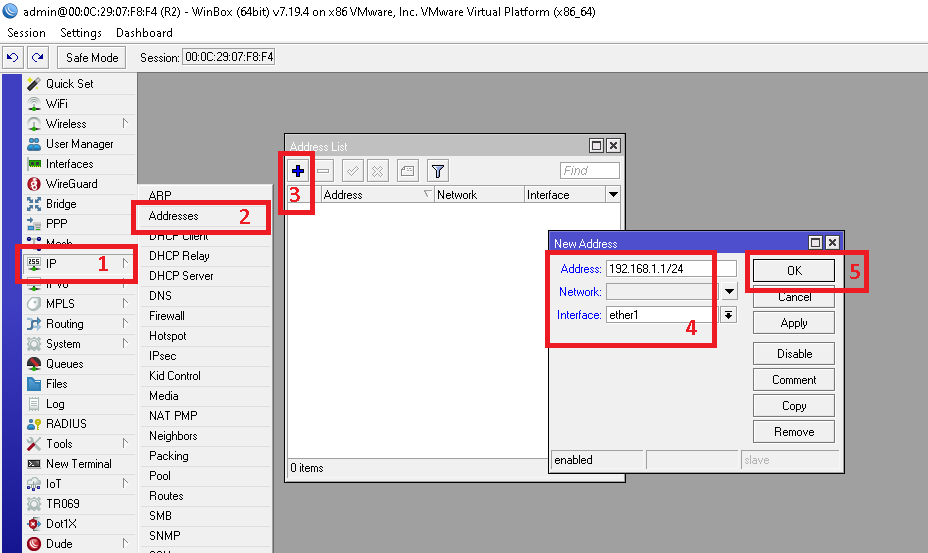Click the Address input field
Image resolution: width=928 pixels, height=553 pixels.
click(x=670, y=269)
